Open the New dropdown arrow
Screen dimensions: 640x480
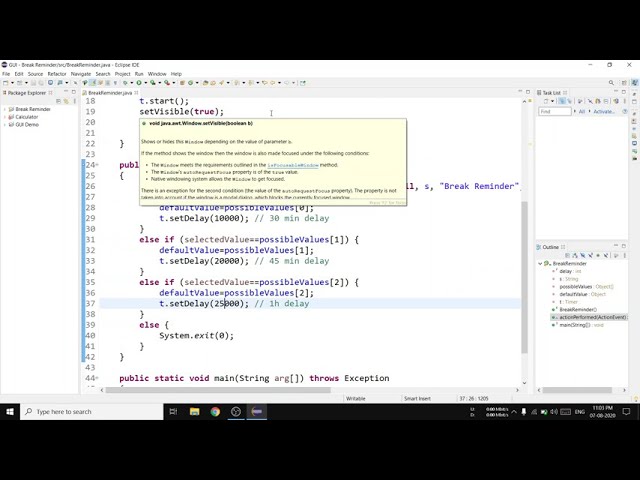11,83
